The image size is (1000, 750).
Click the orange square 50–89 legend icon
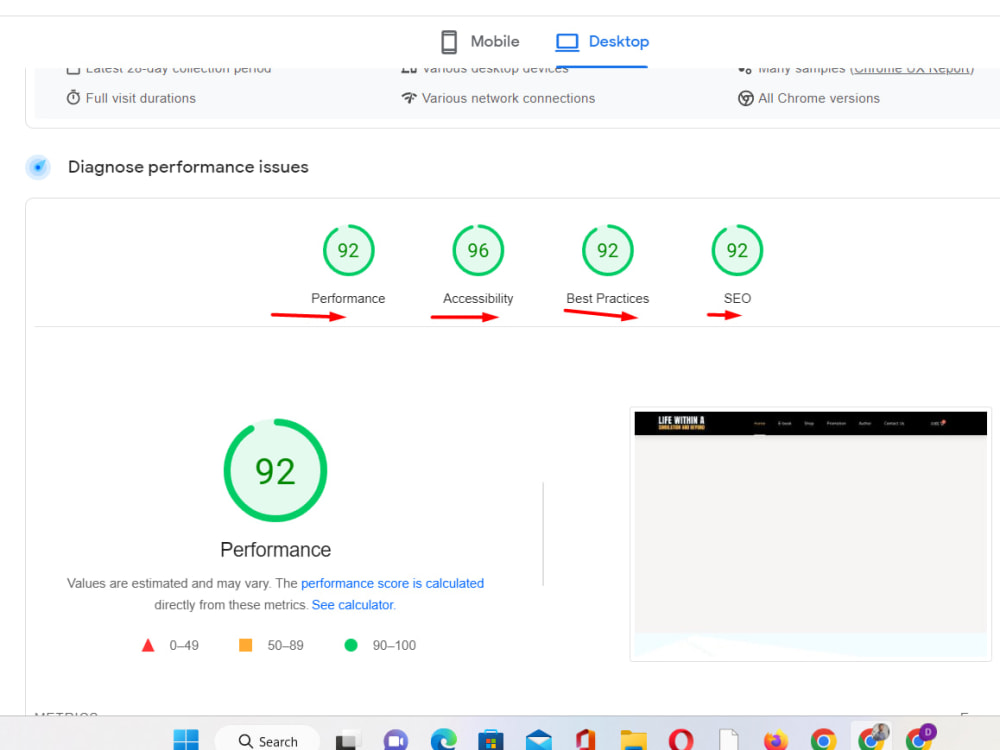click(246, 645)
